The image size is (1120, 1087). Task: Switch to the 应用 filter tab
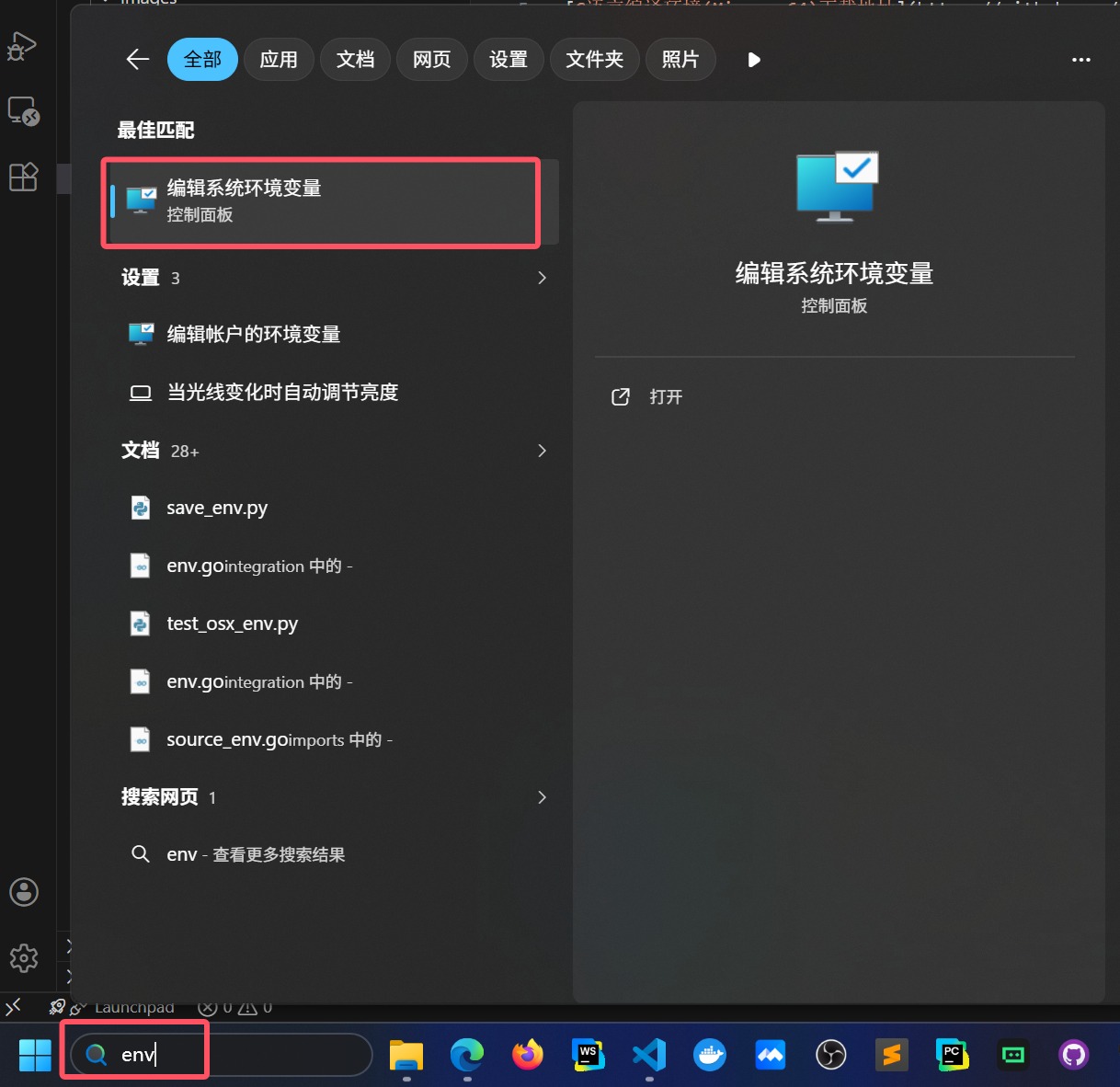279,59
